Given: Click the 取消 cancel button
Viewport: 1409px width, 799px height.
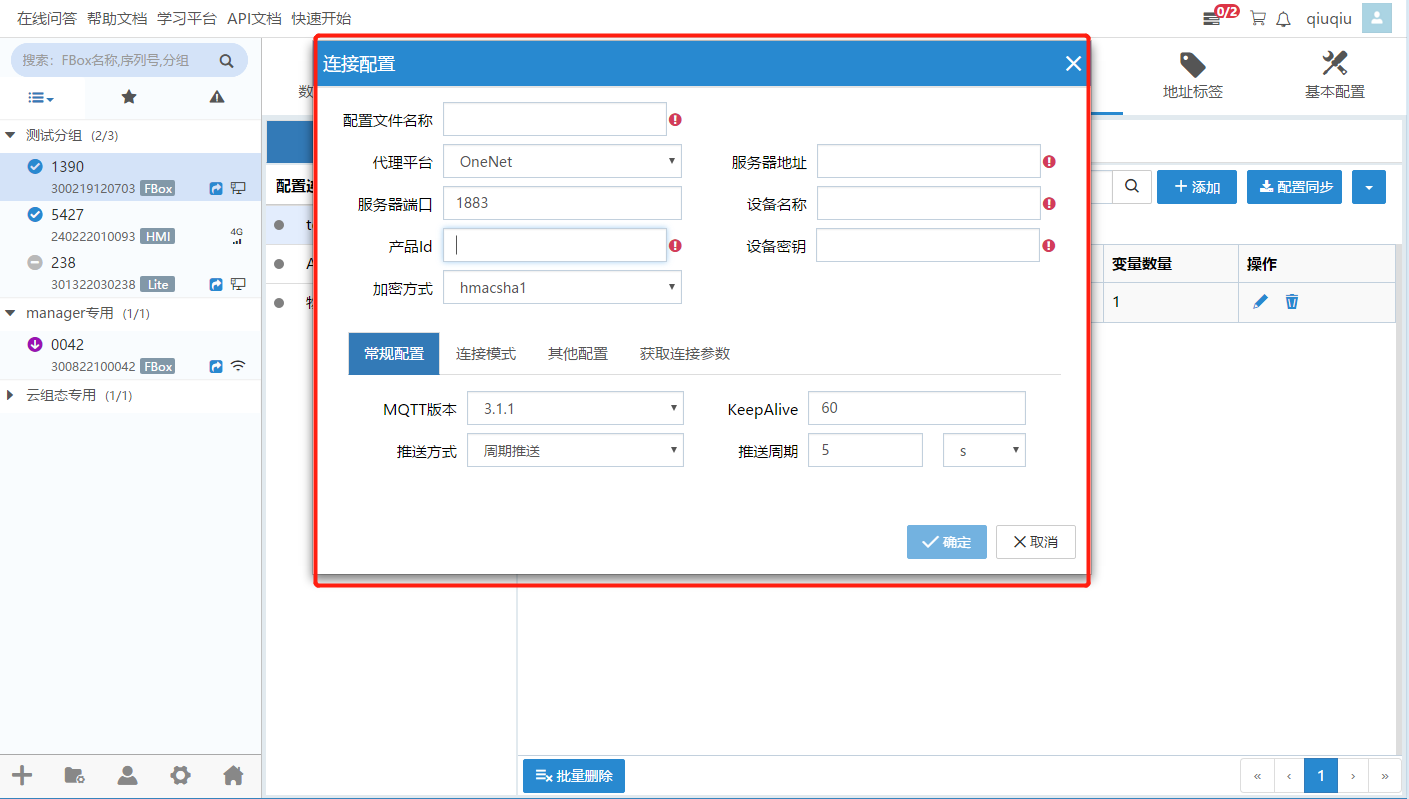Looking at the screenshot, I should (1035, 542).
